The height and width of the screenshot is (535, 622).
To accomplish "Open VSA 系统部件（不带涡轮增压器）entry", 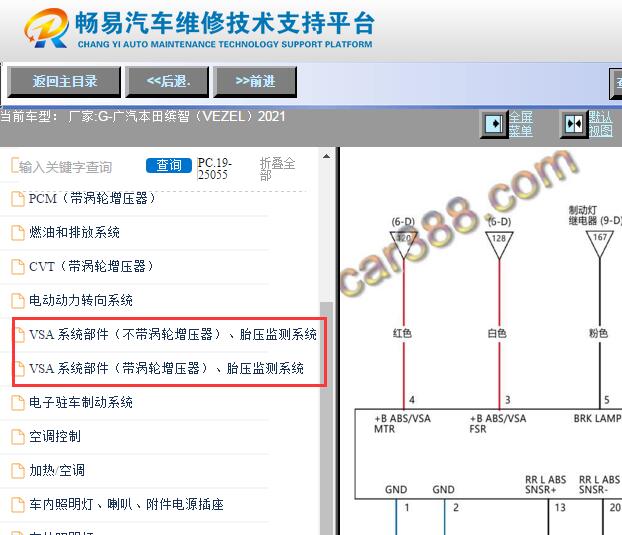I will 173,334.
